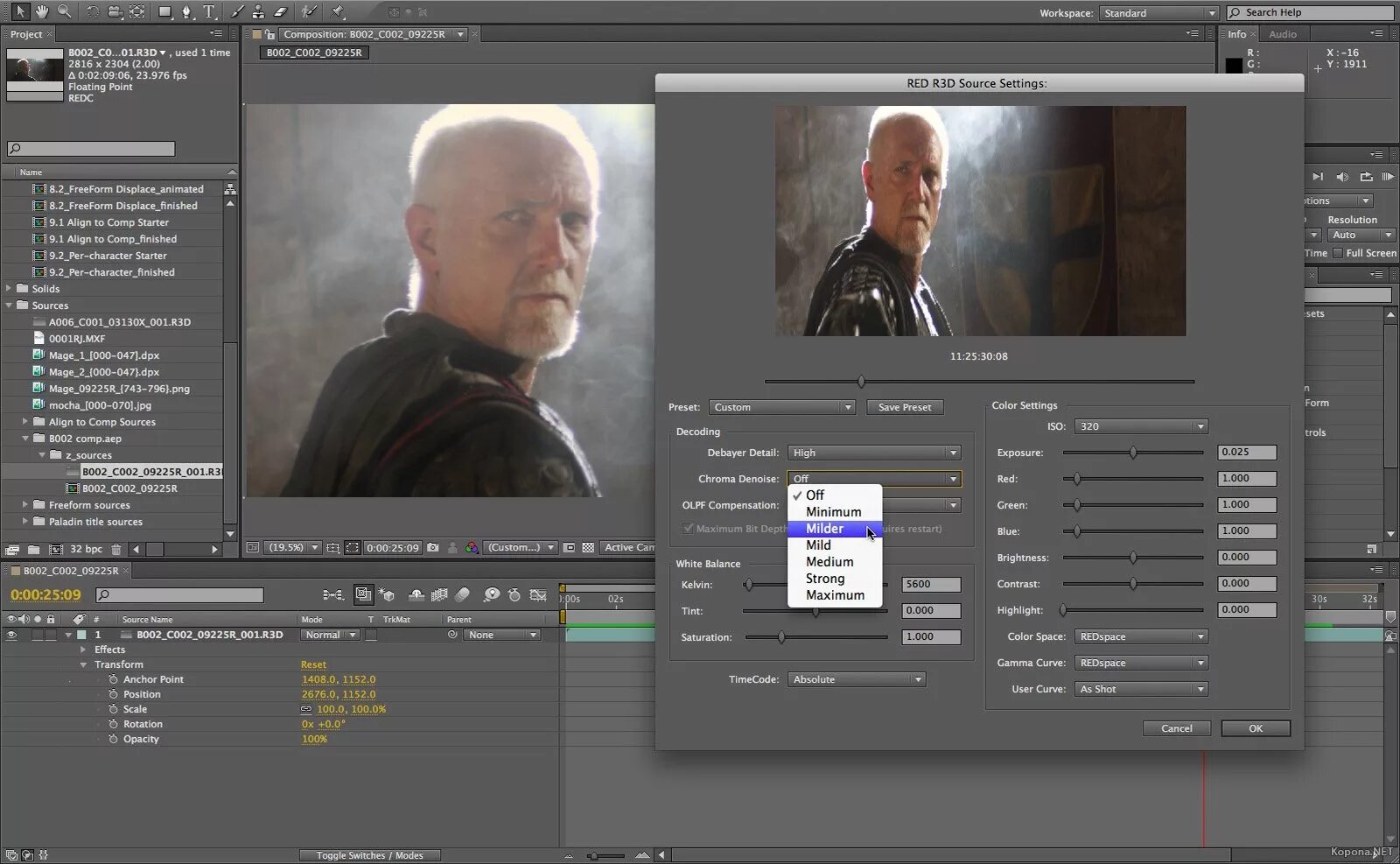Check the Full Screen checkbox
1400x864 pixels.
[1338, 252]
